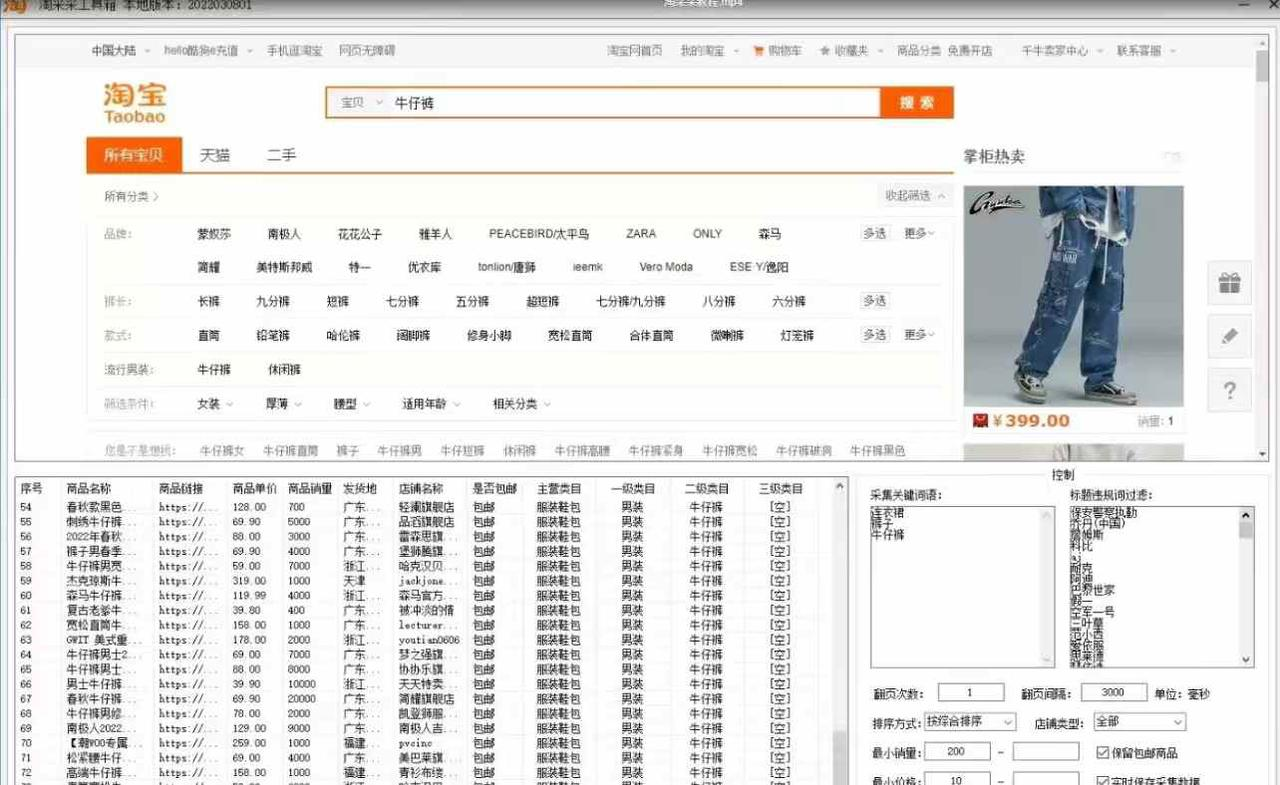Click the gift icon in right sidebar

pyautogui.click(x=1229, y=283)
